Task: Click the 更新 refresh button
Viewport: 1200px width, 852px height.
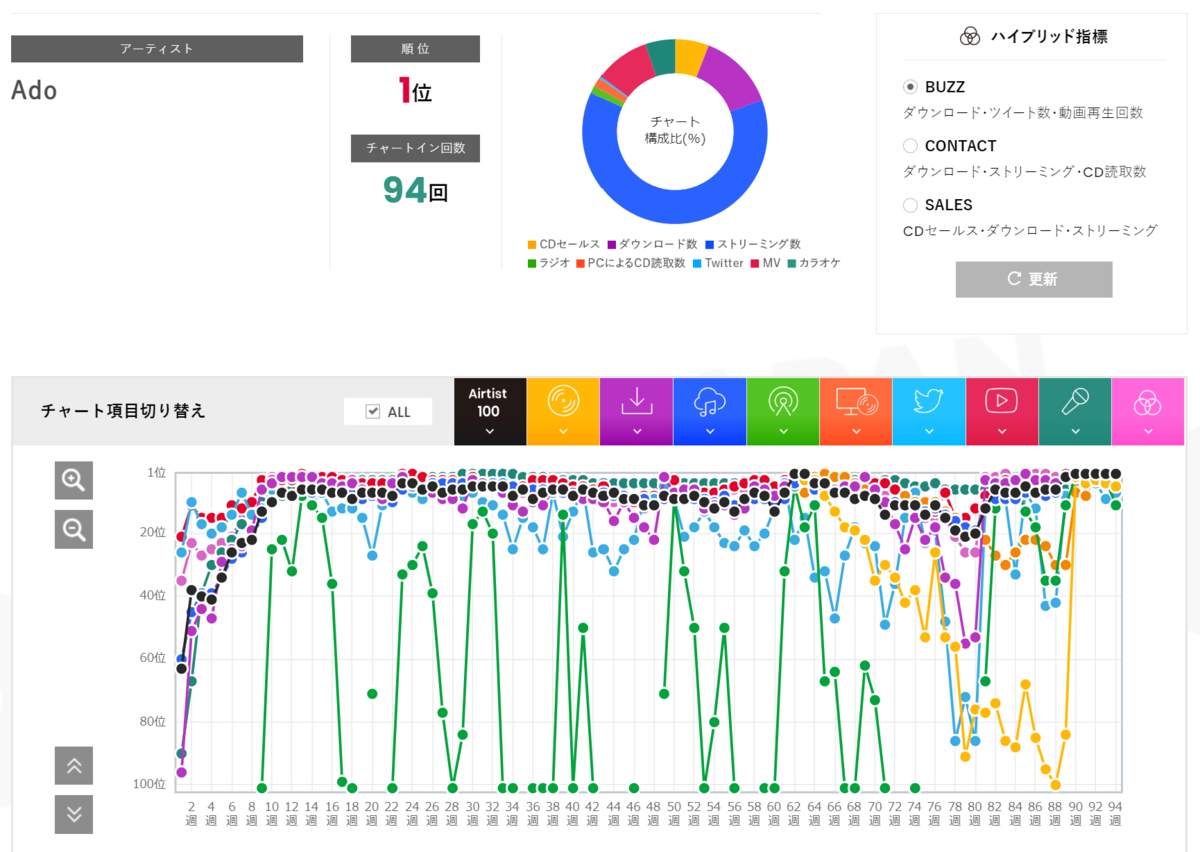Action: (1034, 279)
